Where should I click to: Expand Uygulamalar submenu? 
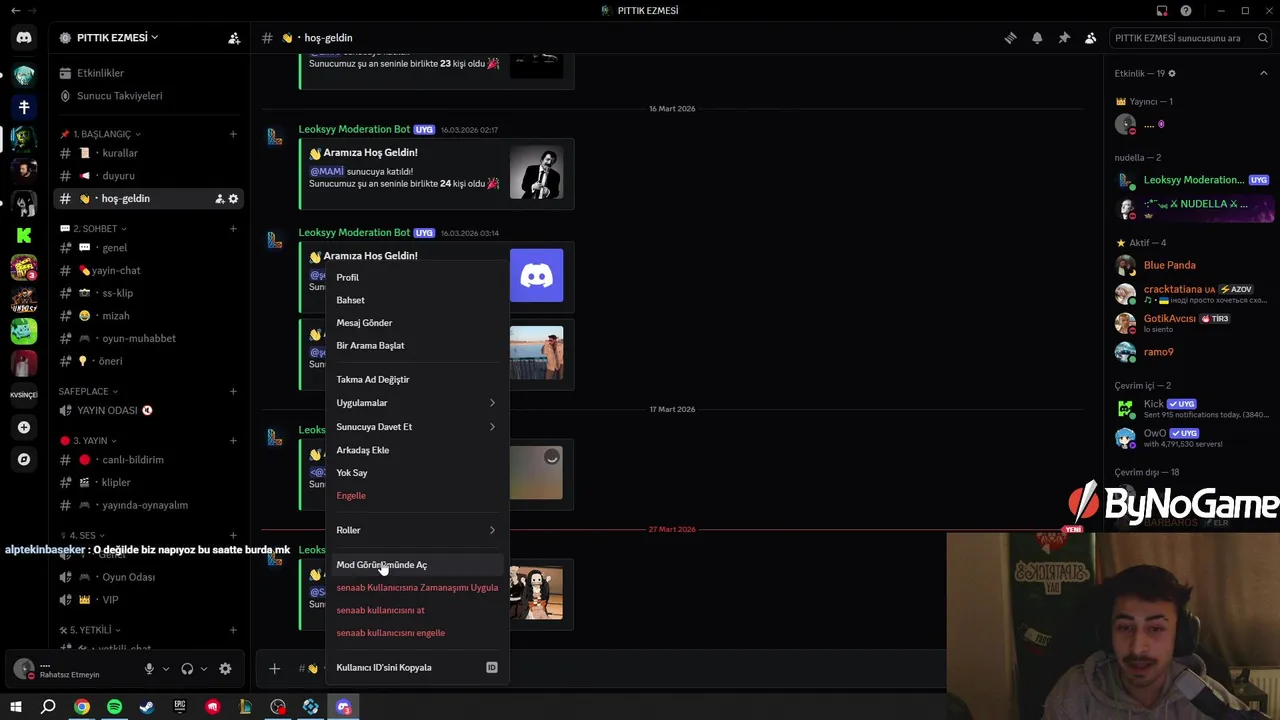pos(416,403)
